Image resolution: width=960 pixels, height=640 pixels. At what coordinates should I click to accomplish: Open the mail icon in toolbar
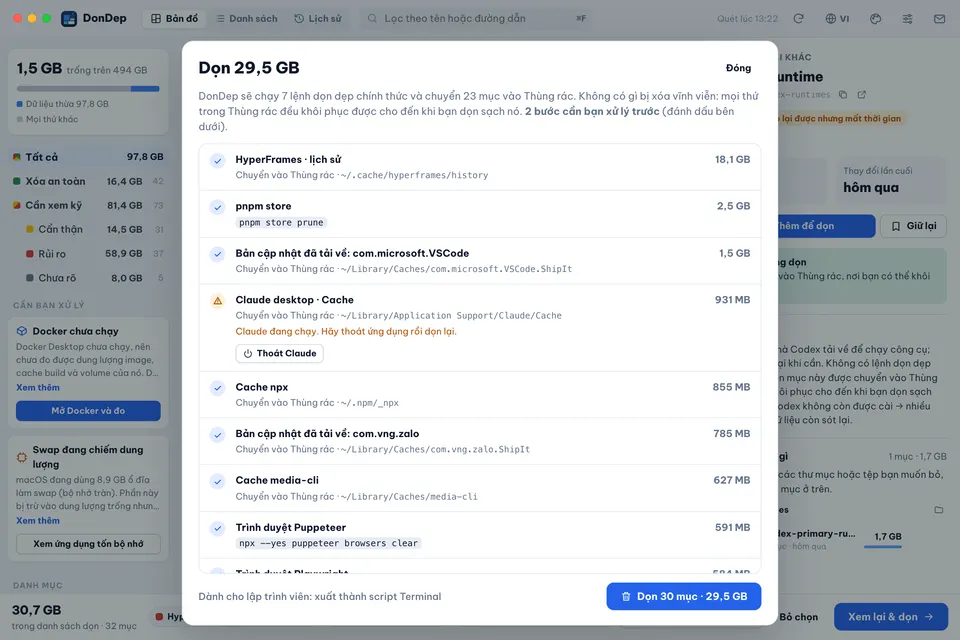(x=939, y=18)
